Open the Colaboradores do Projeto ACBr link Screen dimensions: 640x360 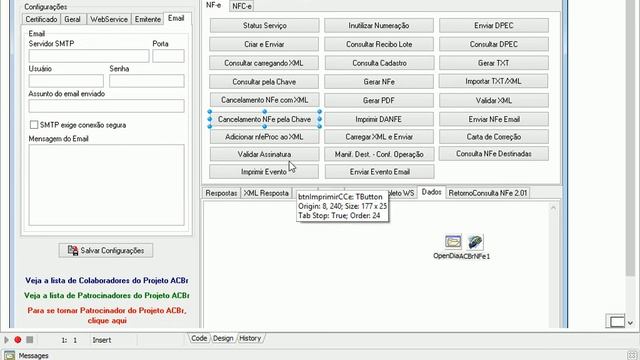click(x=107, y=280)
